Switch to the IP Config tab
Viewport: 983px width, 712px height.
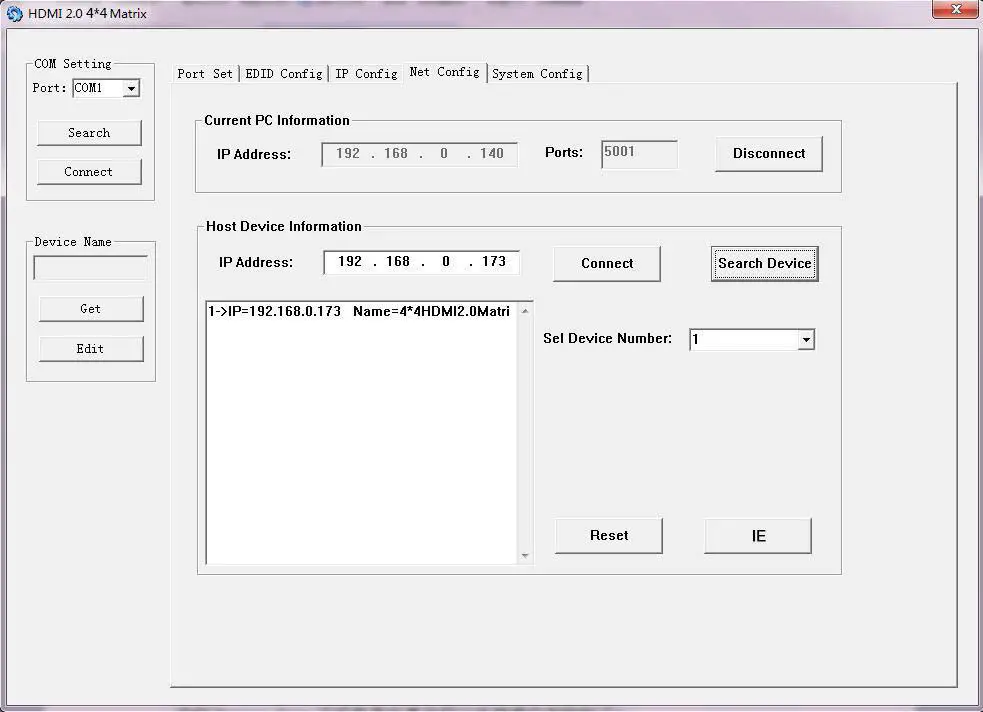pos(366,72)
